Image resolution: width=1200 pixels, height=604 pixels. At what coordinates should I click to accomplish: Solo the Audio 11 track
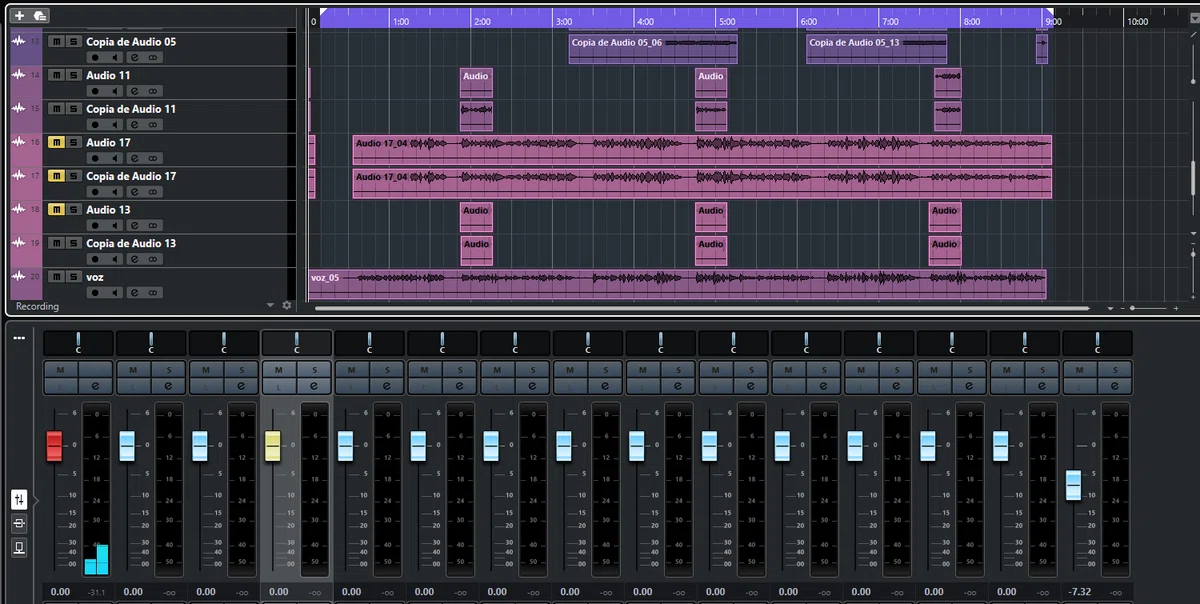[x=73, y=76]
